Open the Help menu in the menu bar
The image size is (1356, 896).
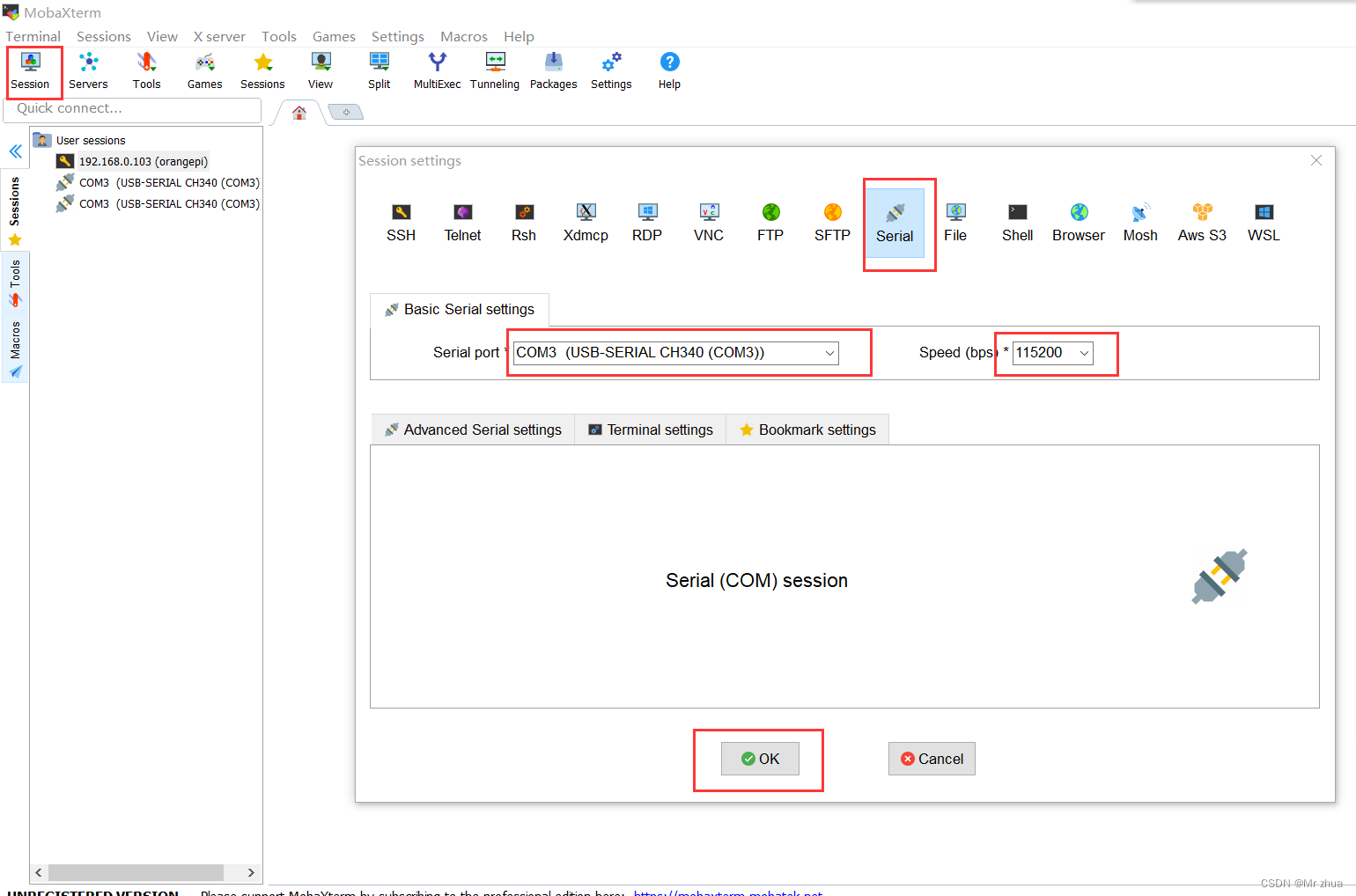point(519,36)
